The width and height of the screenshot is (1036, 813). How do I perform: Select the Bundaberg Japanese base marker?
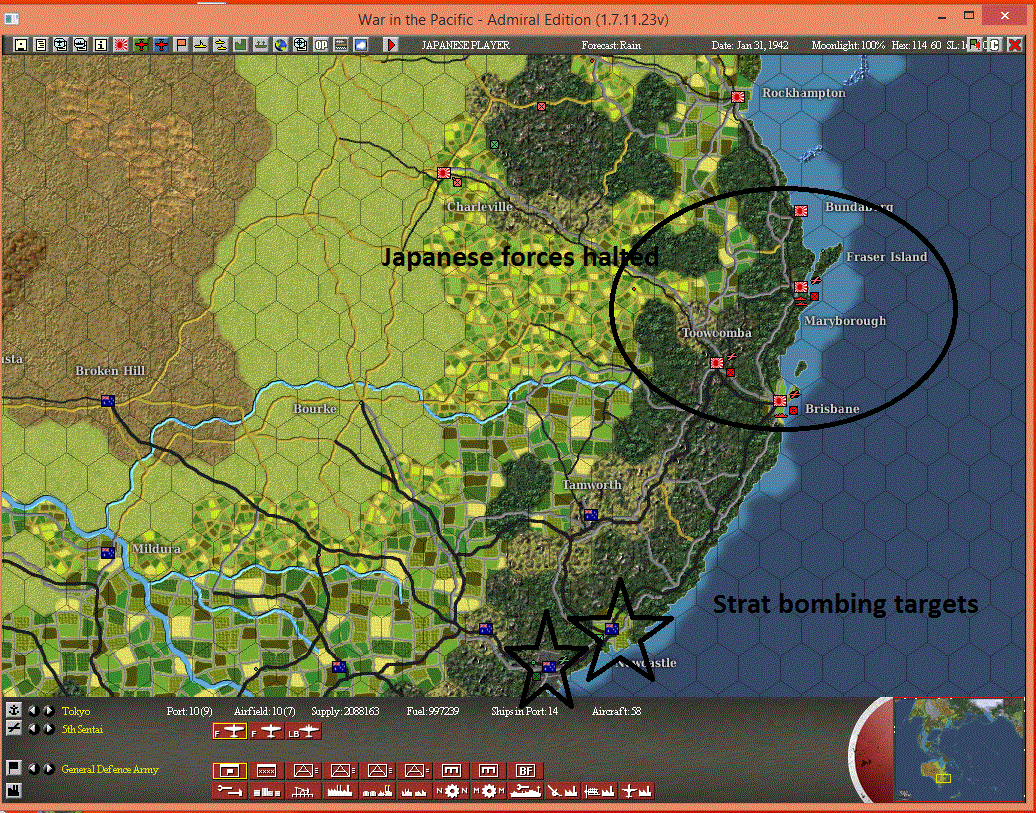point(801,212)
